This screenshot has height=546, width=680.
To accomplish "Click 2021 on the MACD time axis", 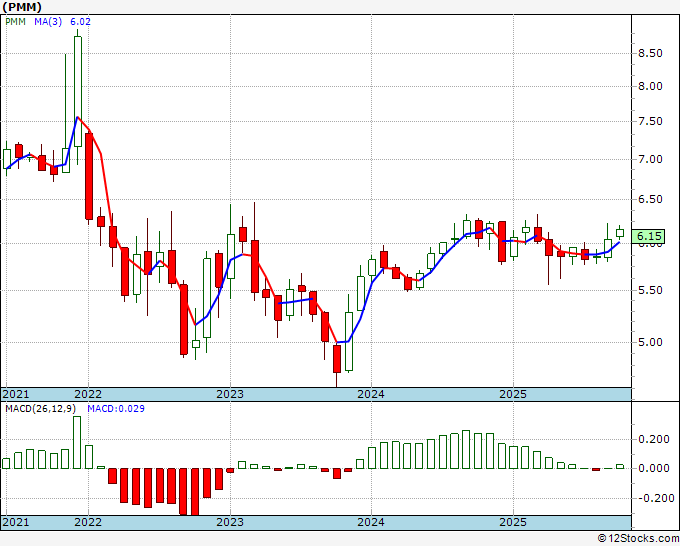I will 16,522.
